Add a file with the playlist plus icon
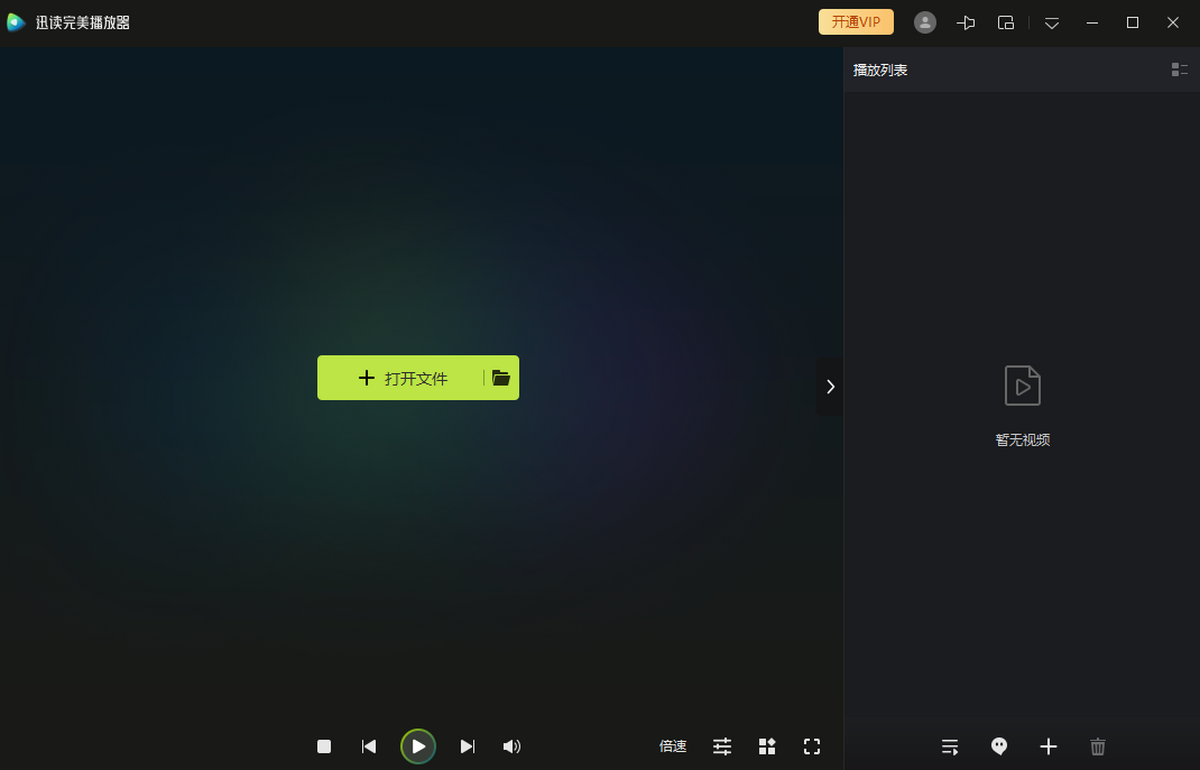 (1048, 746)
